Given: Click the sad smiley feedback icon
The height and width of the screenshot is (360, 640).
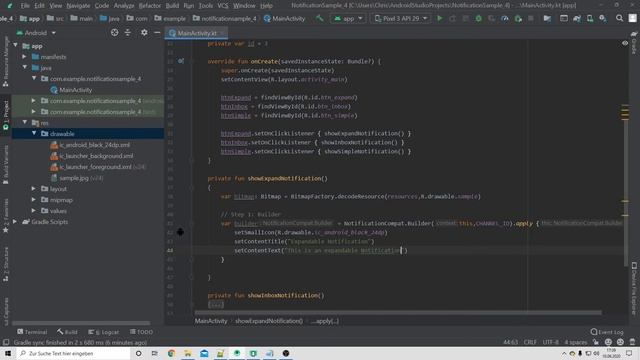Looking at the screenshot, I should (x=620, y=342).
